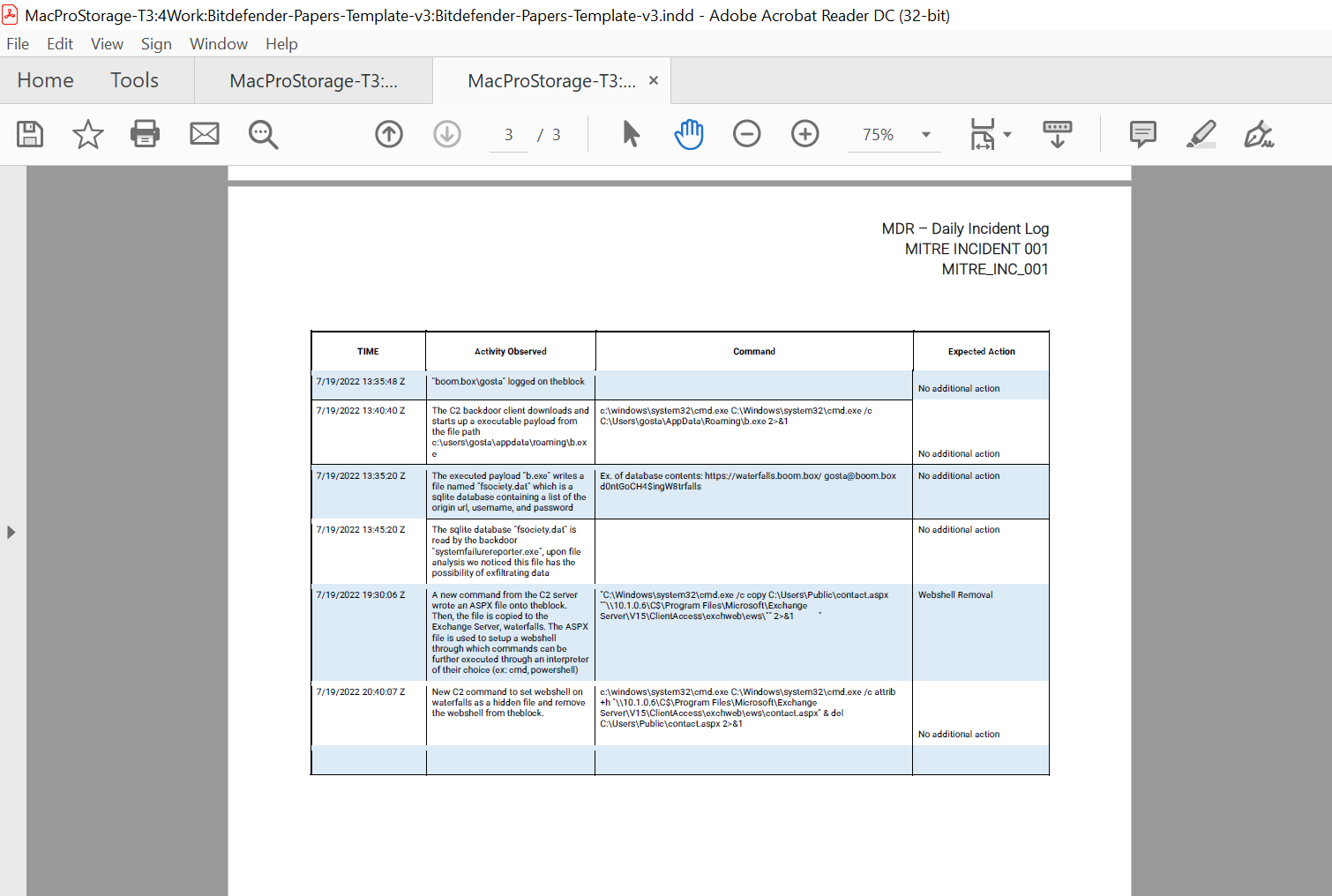Go to the next page with the down arrow
Image resolution: width=1332 pixels, height=896 pixels.
pyautogui.click(x=447, y=134)
